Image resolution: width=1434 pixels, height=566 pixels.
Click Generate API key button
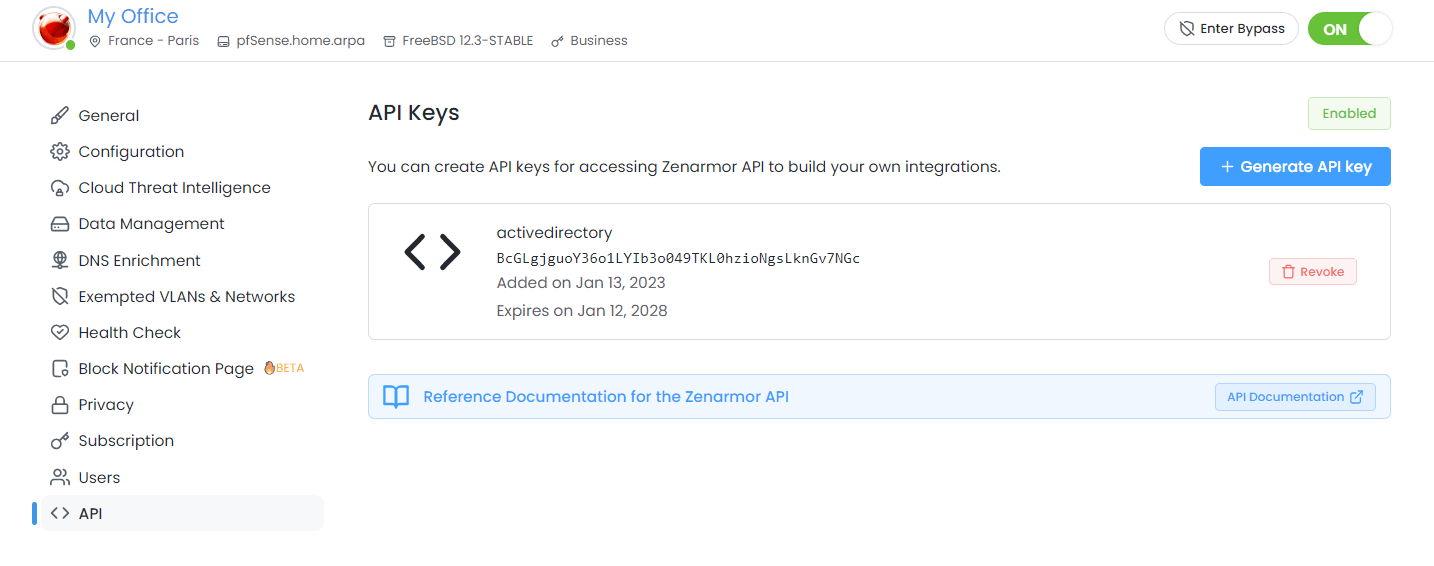click(x=1295, y=167)
